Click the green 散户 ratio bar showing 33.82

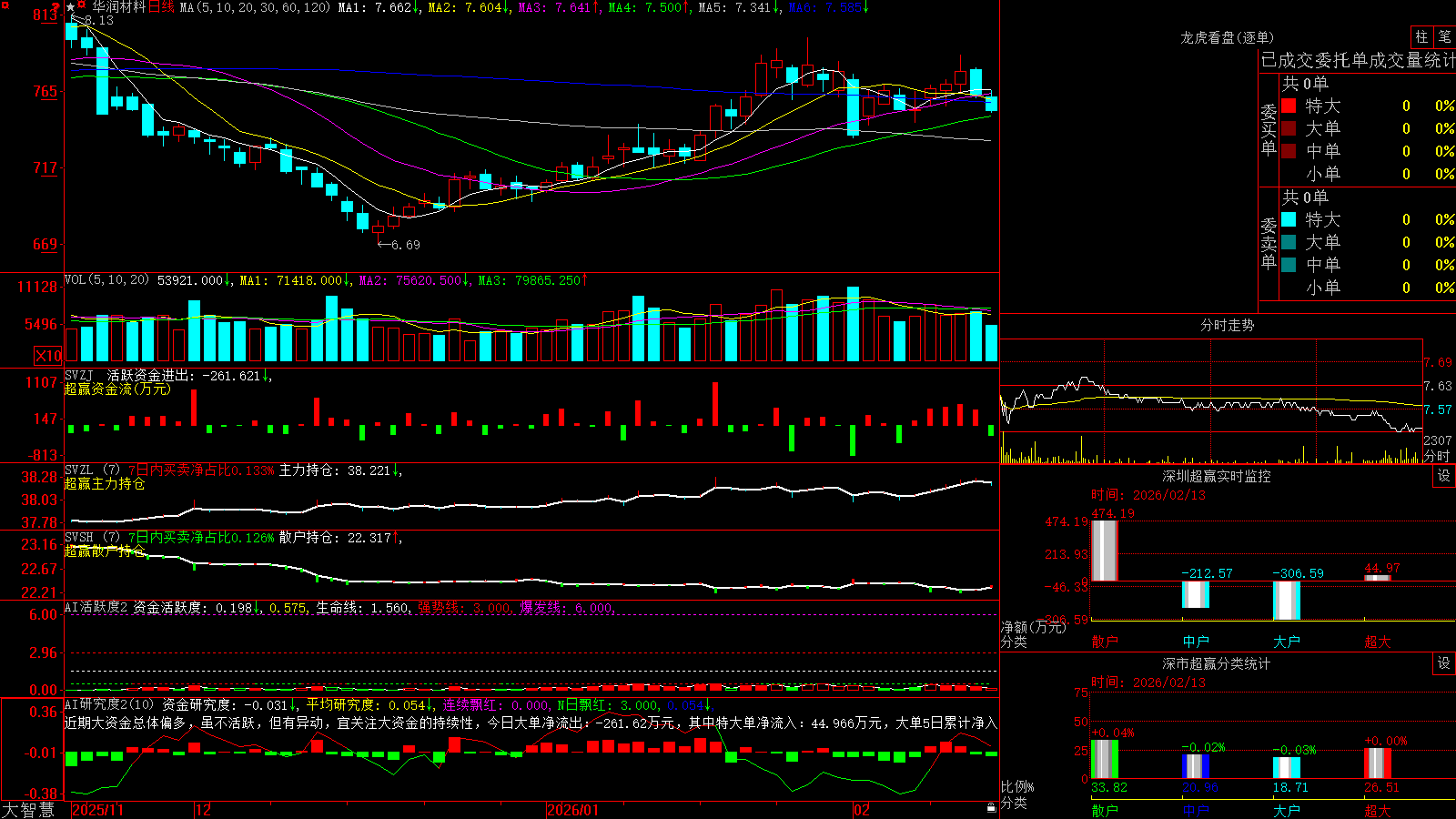[x=1105, y=759]
